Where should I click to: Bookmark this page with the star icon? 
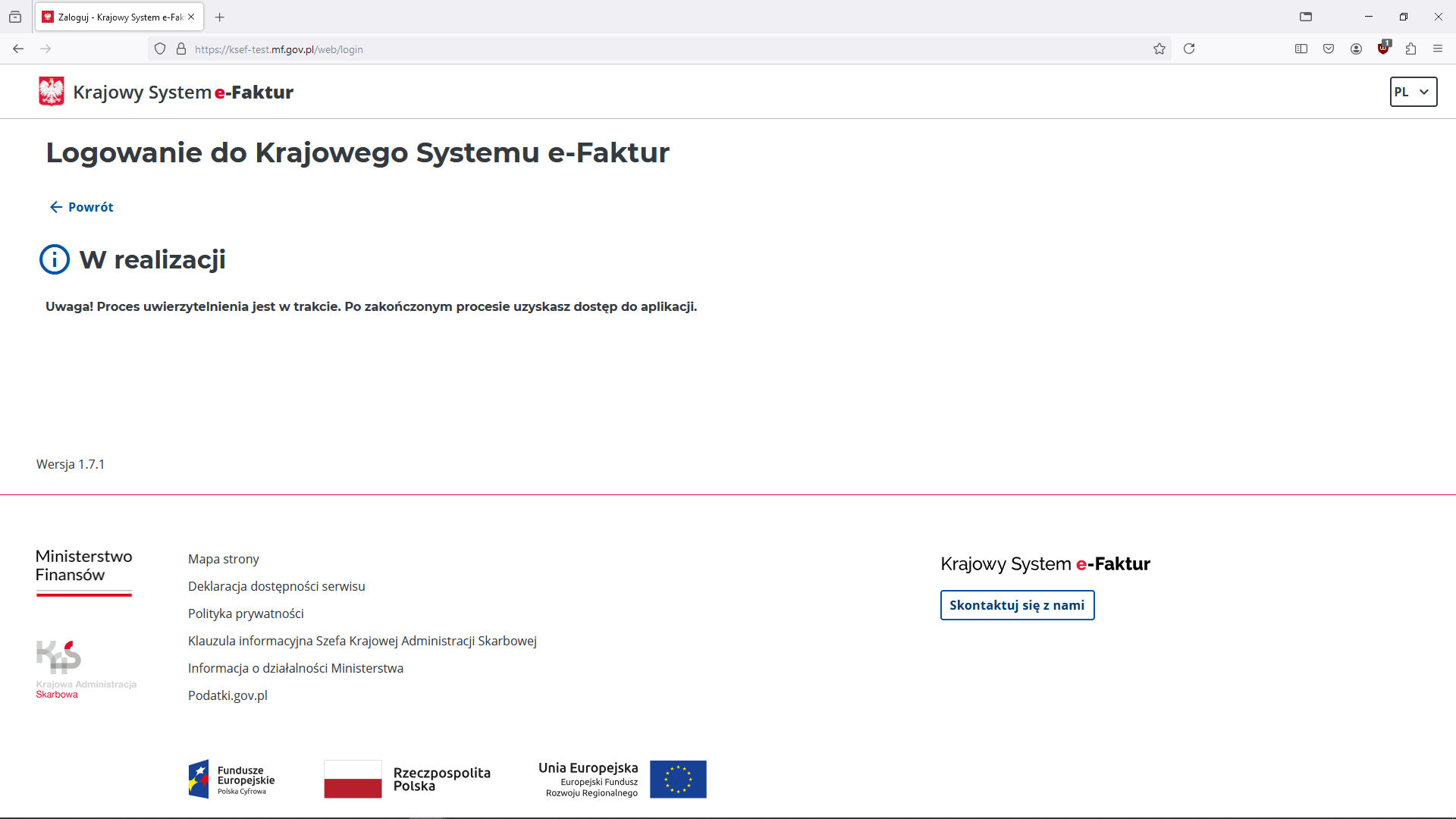1159,49
